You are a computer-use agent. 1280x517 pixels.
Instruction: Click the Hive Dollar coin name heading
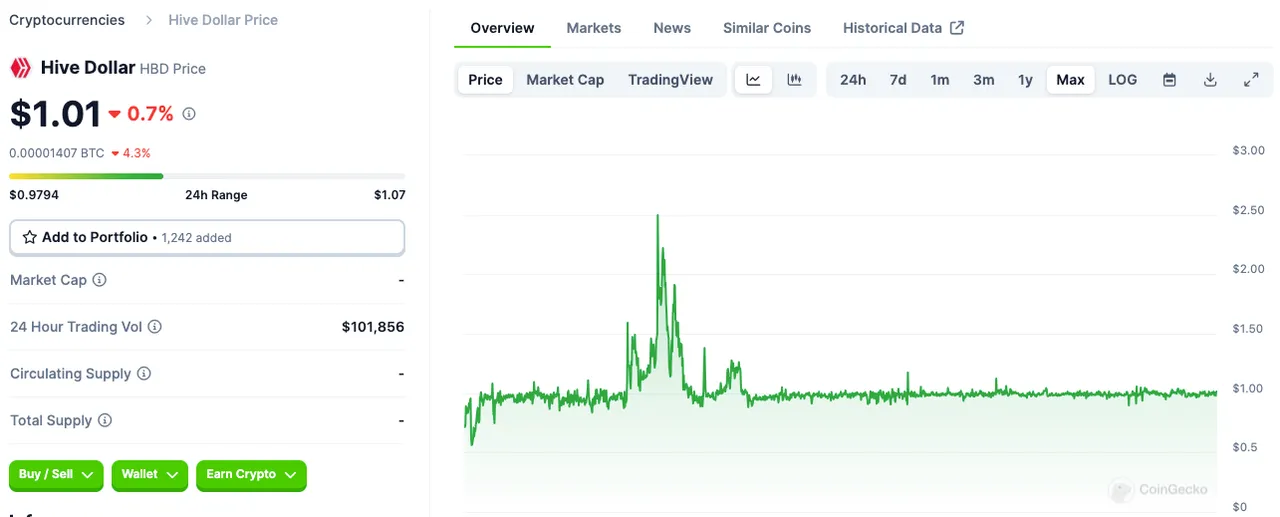(x=88, y=67)
